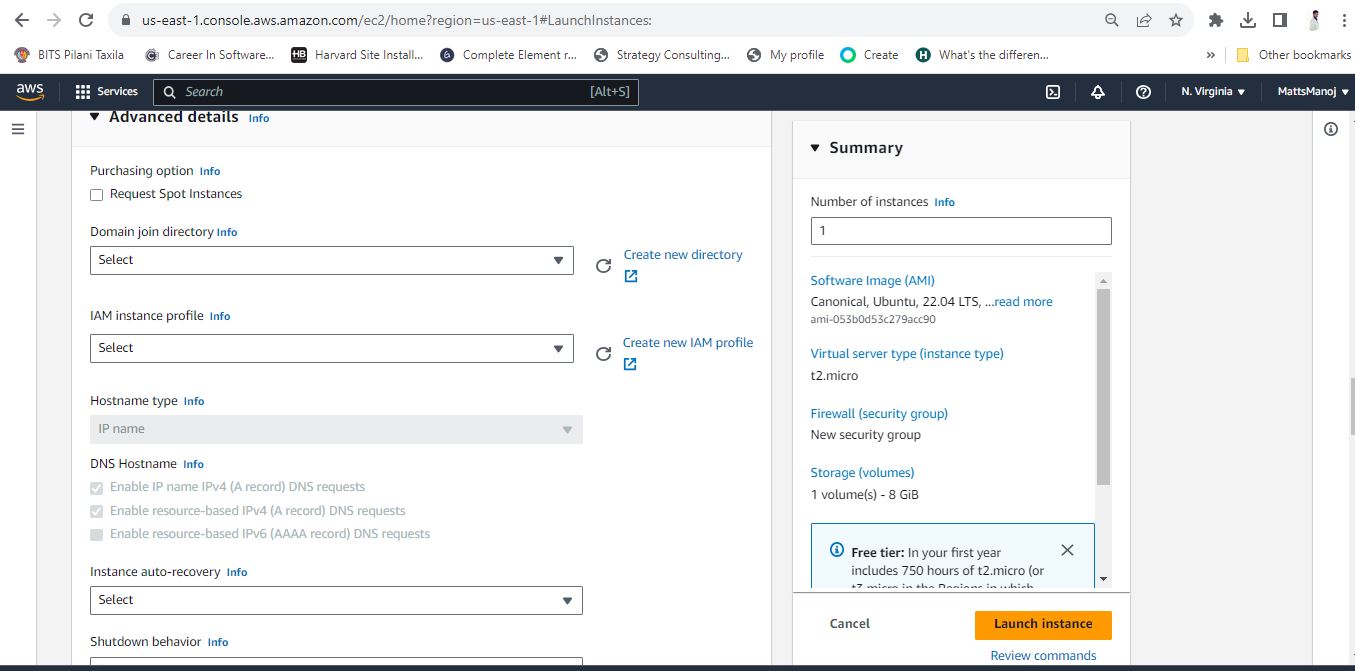Open the notifications bell icon

coord(1098,92)
